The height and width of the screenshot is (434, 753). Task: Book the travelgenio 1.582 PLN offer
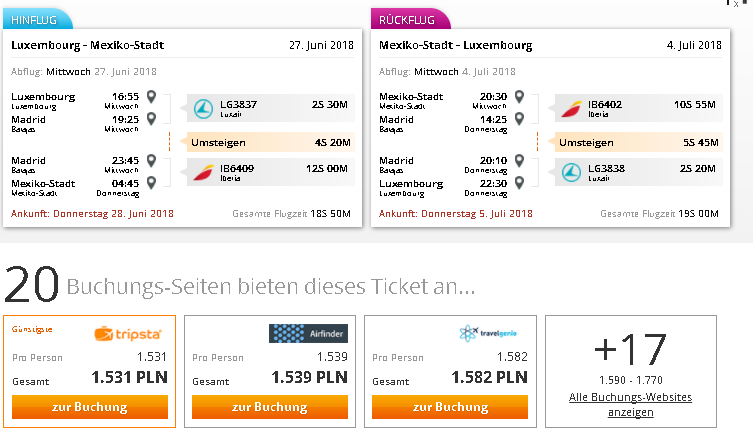click(450, 407)
